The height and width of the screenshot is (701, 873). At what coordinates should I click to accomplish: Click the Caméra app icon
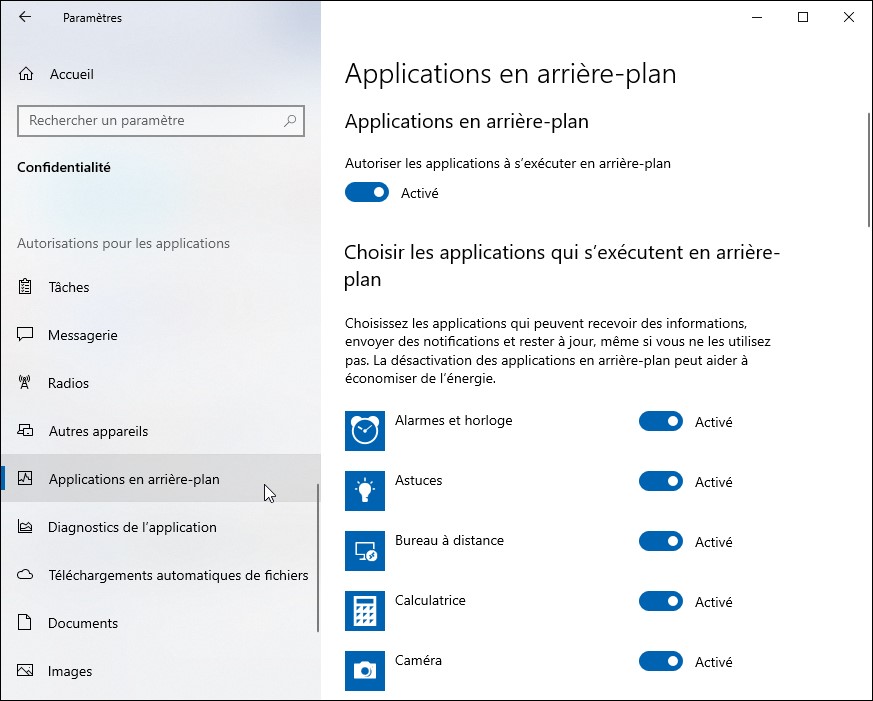[x=365, y=670]
